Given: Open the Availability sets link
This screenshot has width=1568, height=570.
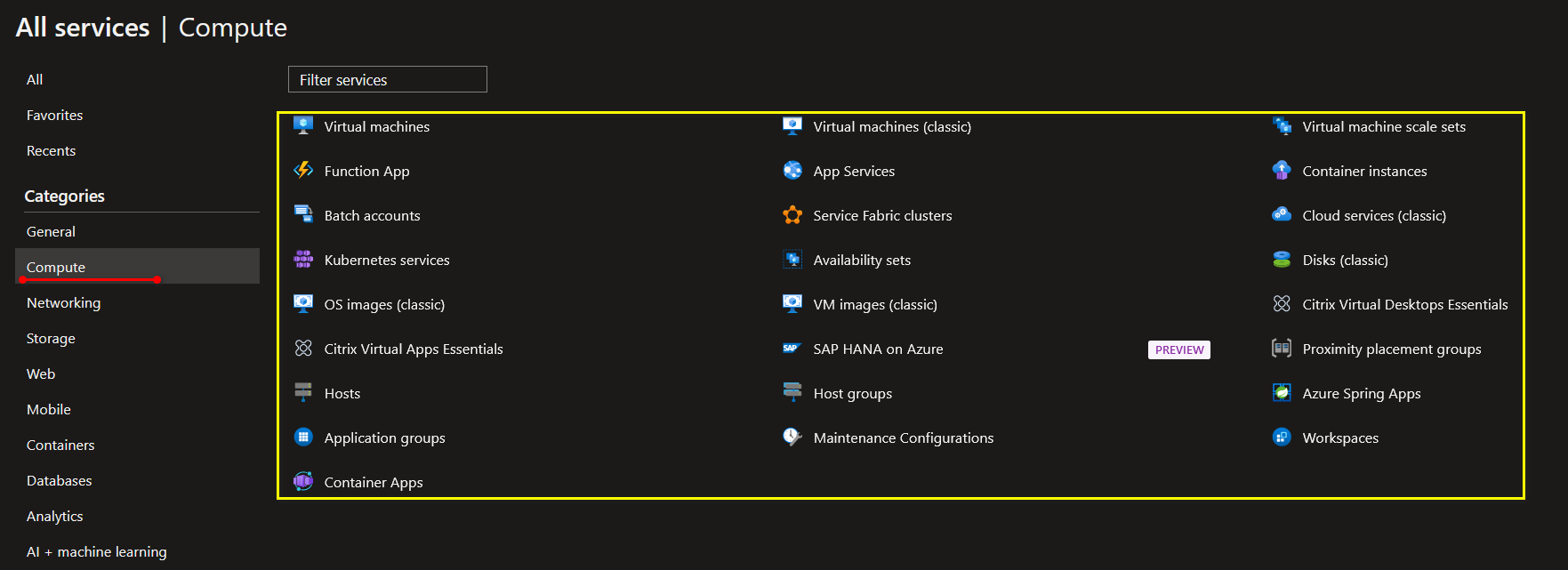Looking at the screenshot, I should pos(862,260).
